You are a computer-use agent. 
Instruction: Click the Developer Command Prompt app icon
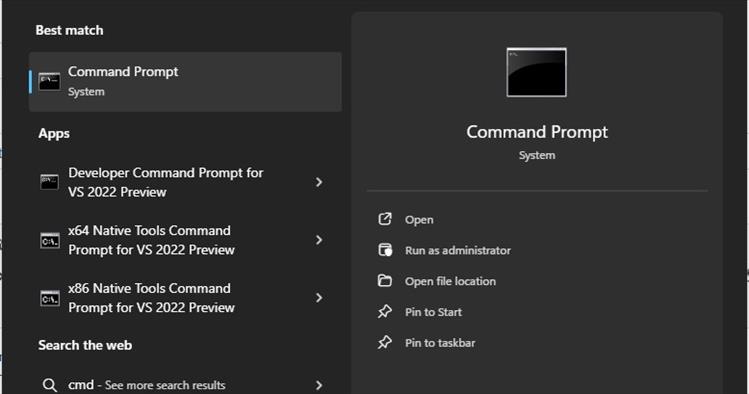(x=49, y=182)
